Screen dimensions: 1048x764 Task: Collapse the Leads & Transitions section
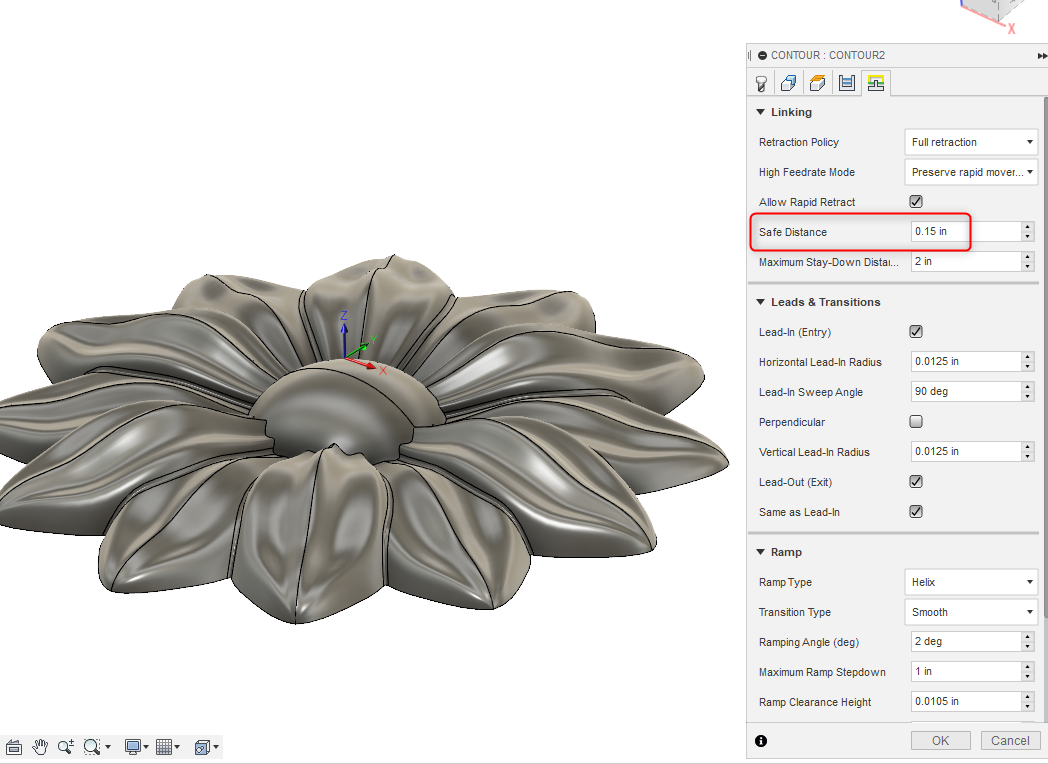tap(760, 302)
